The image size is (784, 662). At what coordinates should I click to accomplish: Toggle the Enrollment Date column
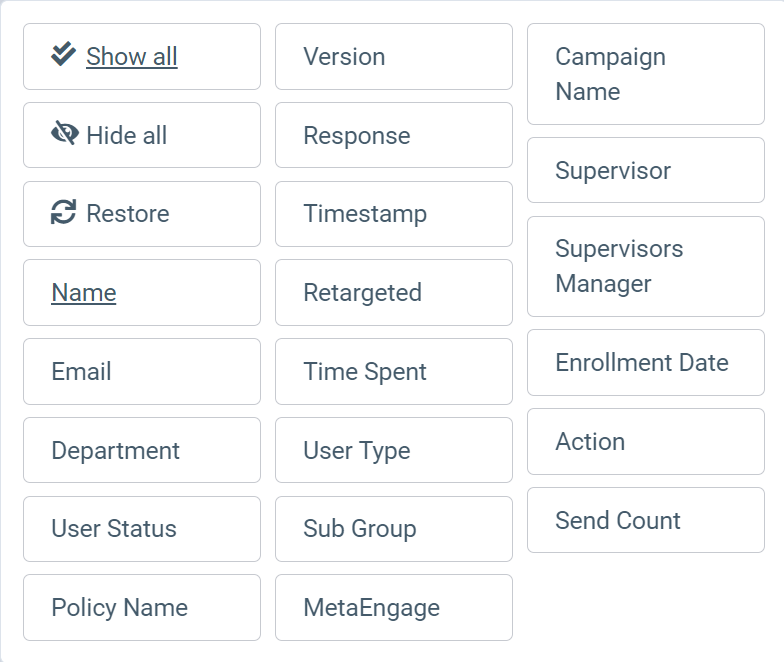(646, 362)
